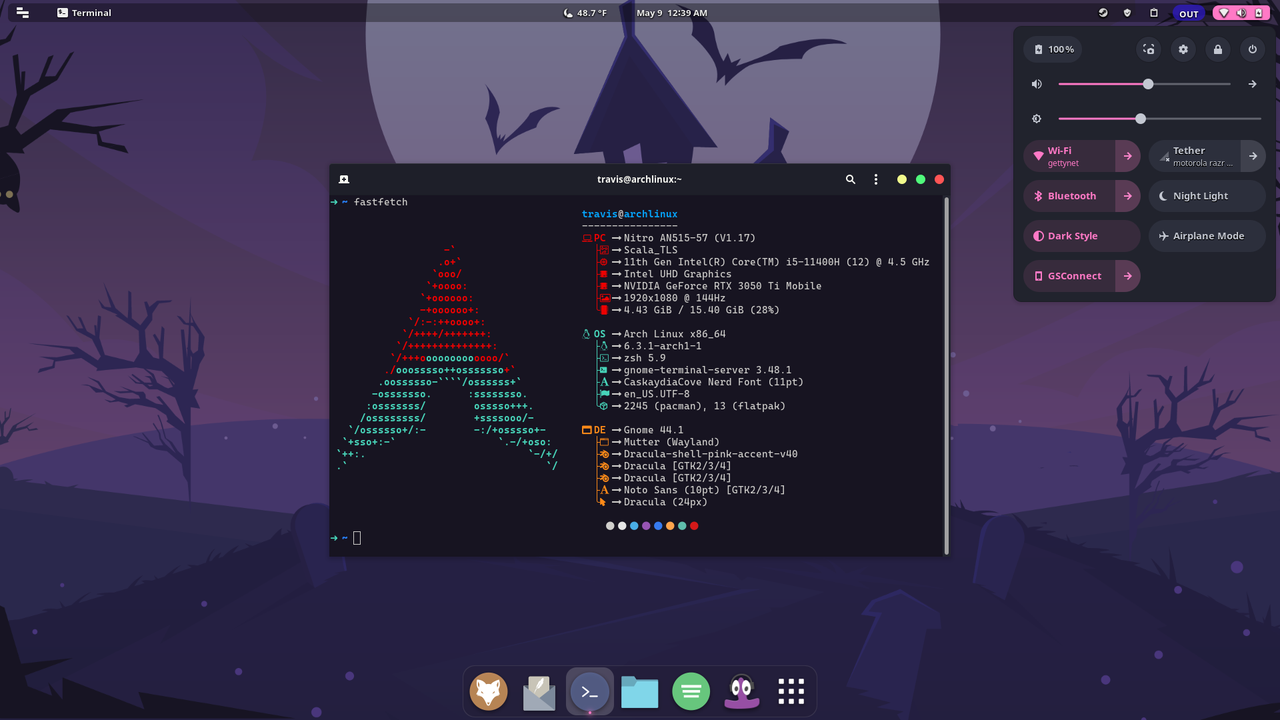
Task: Click the shield tray icon
Action: pyautogui.click(x=1128, y=13)
